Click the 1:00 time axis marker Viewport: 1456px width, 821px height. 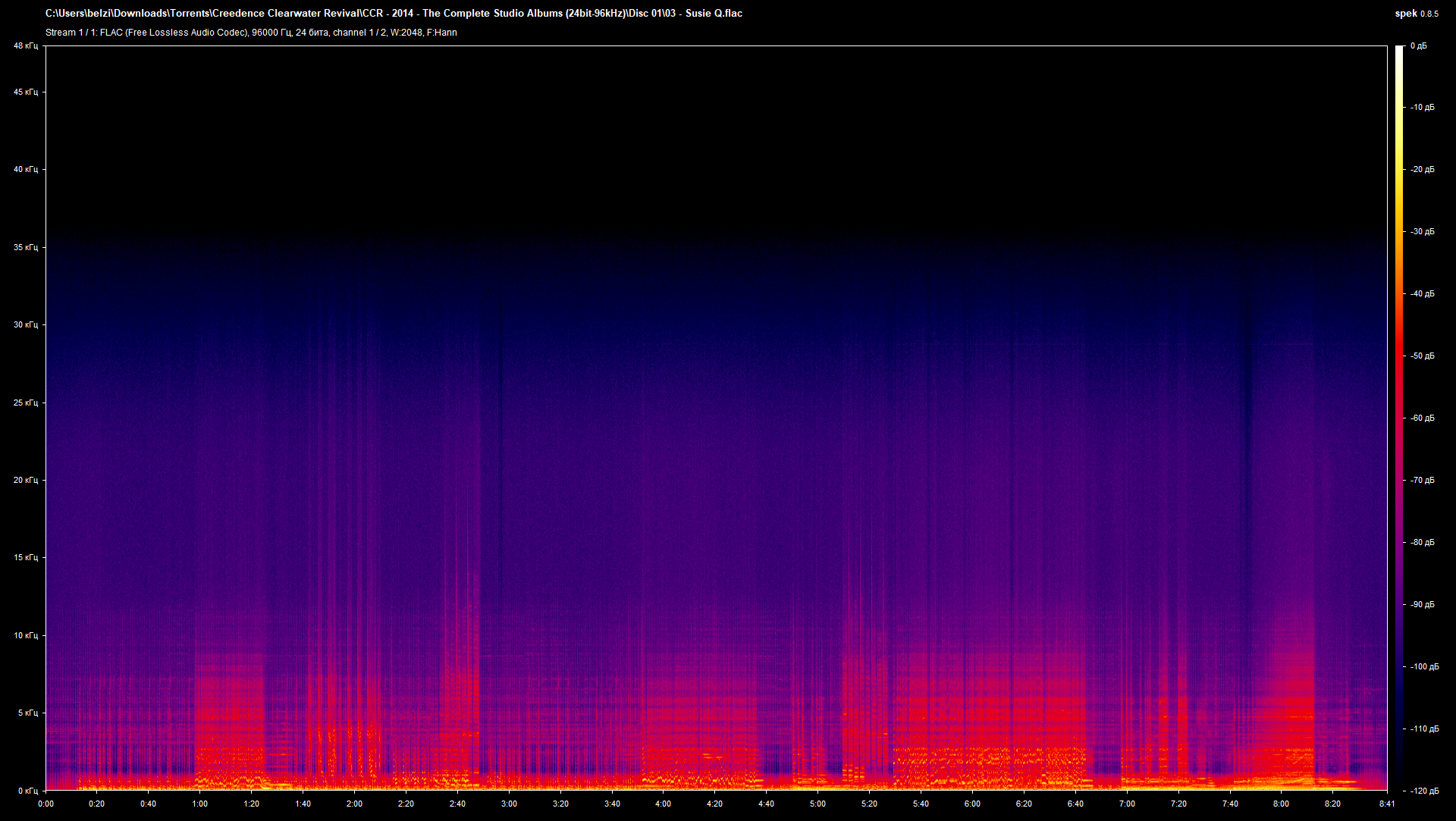click(199, 804)
